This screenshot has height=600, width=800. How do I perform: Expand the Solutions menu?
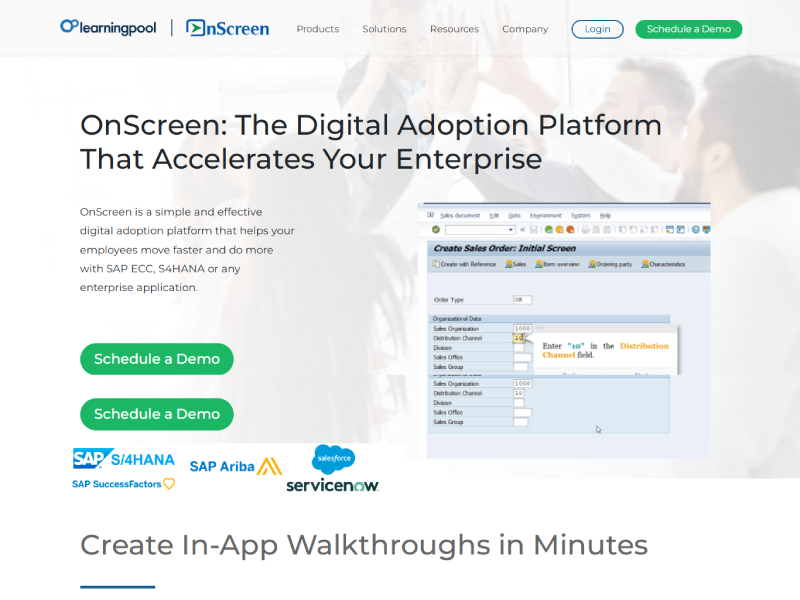click(384, 29)
